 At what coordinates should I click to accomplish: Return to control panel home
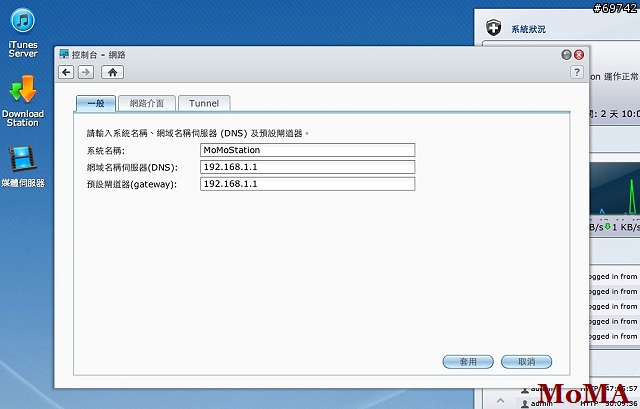click(x=113, y=72)
